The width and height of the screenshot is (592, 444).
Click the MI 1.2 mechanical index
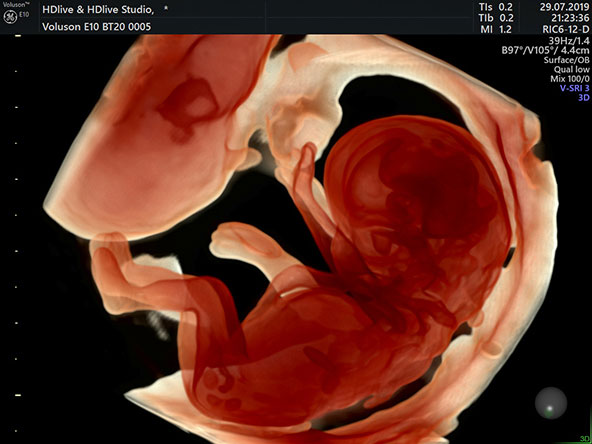497,29
